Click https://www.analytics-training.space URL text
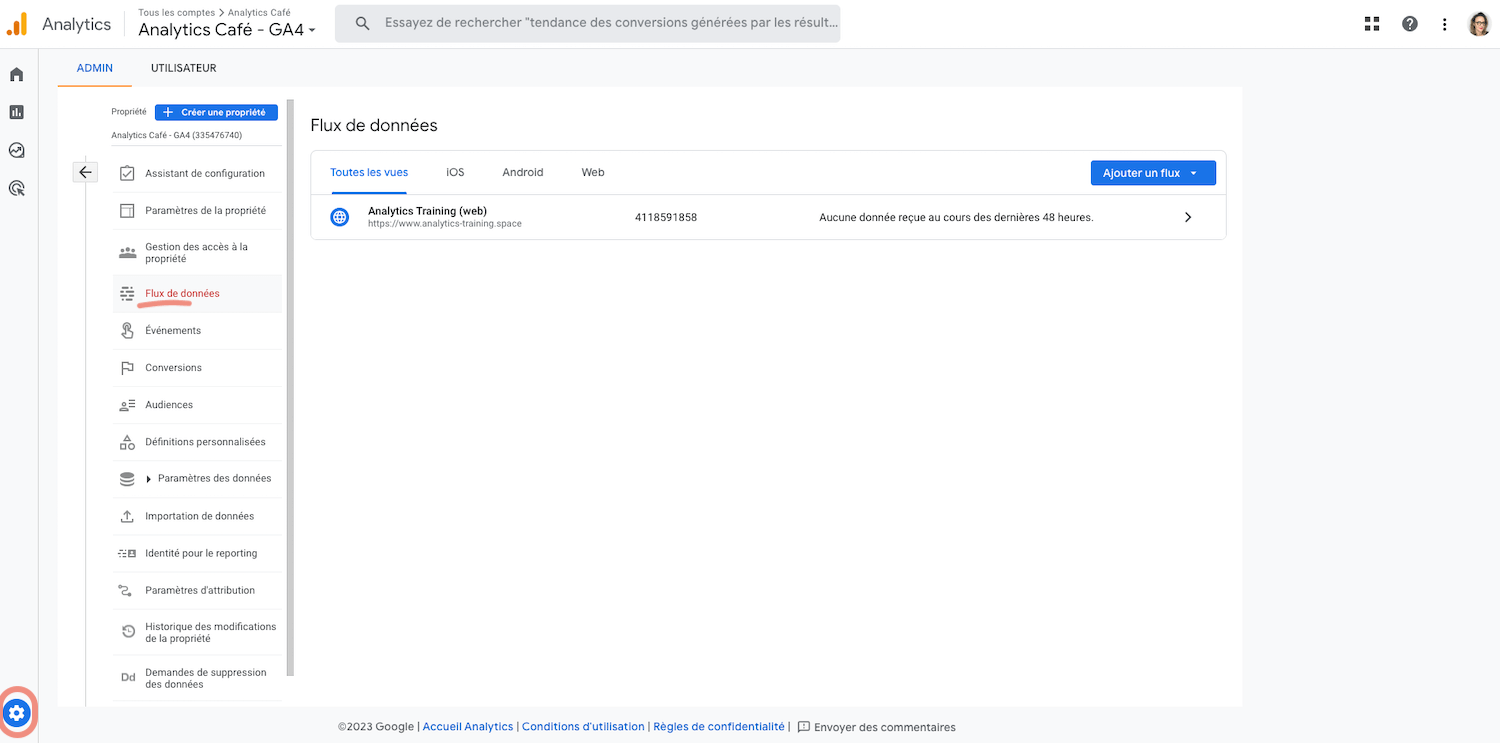This screenshot has width=1500, height=743. coord(445,224)
